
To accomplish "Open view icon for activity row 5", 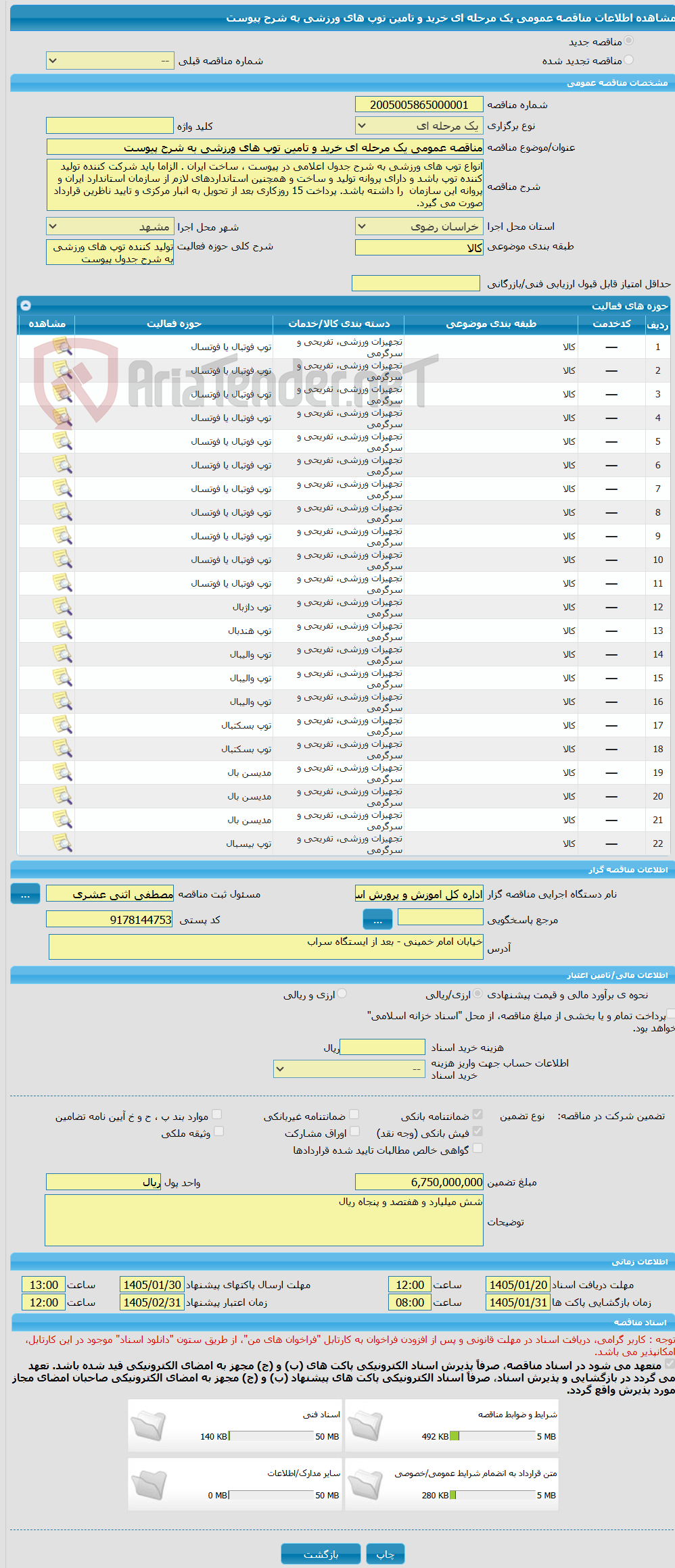I will point(62,441).
